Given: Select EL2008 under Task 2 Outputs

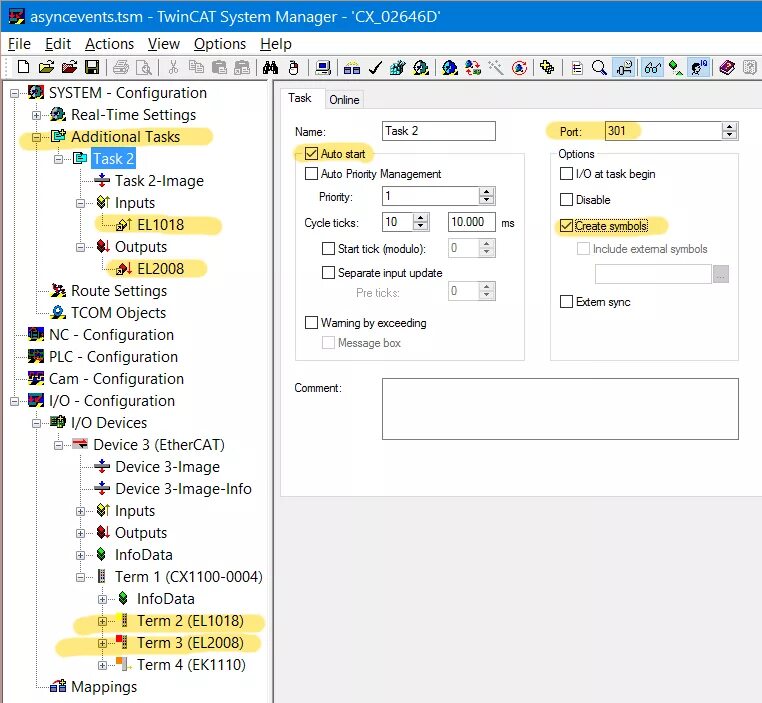Looking at the screenshot, I should click(160, 268).
